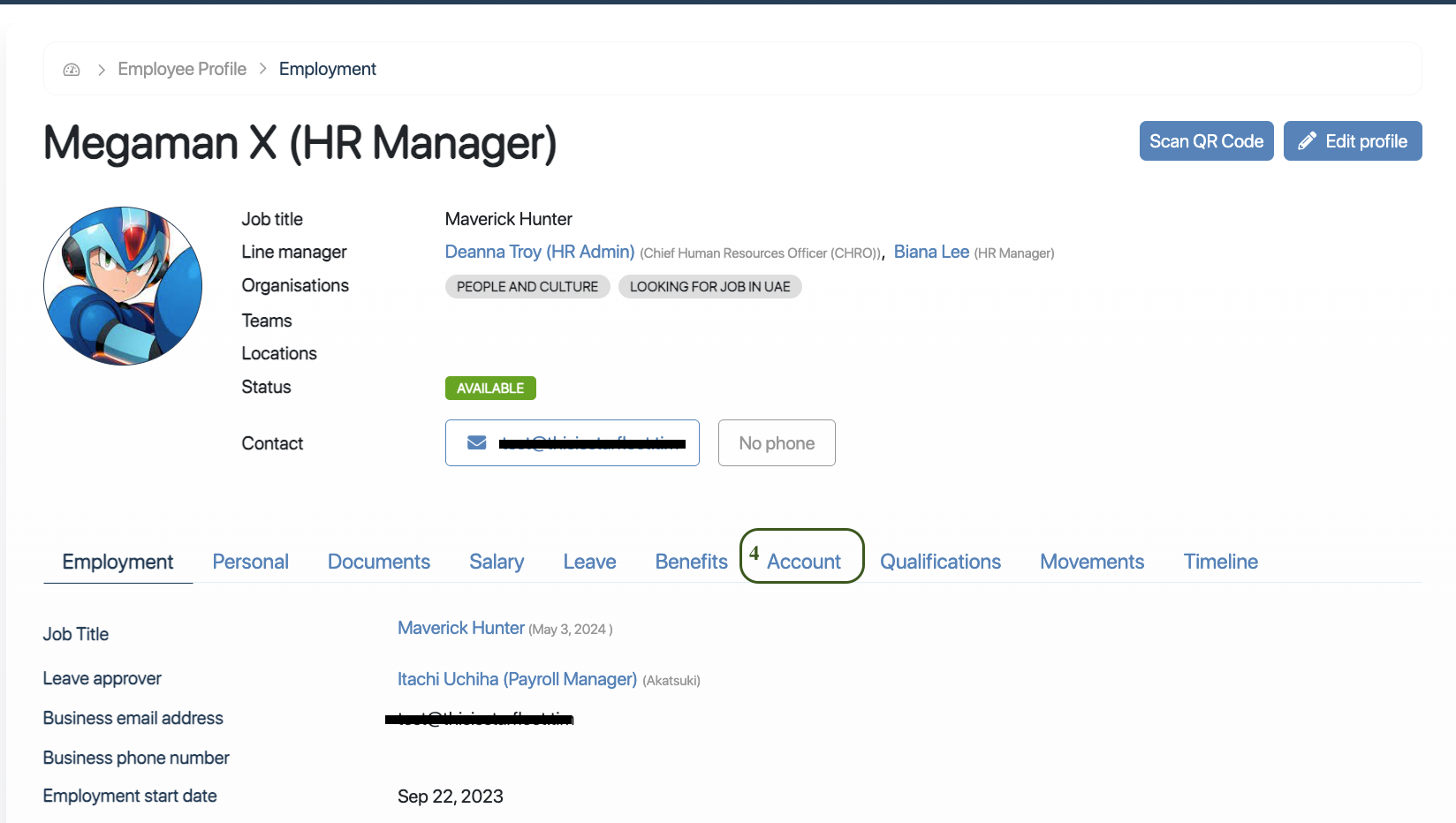Click the dashboard home icon in breadcrumb
Screen dimensions: 1456x823
click(x=72, y=69)
